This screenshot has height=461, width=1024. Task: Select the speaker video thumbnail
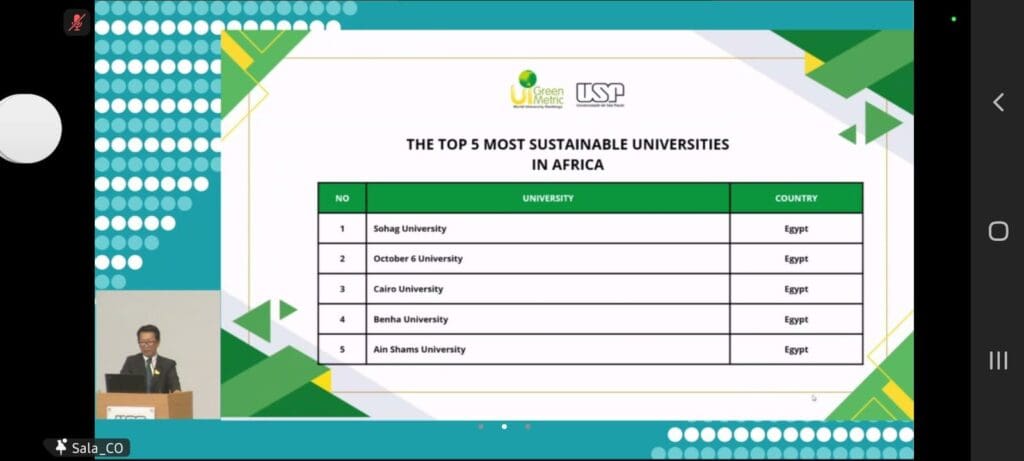point(157,355)
